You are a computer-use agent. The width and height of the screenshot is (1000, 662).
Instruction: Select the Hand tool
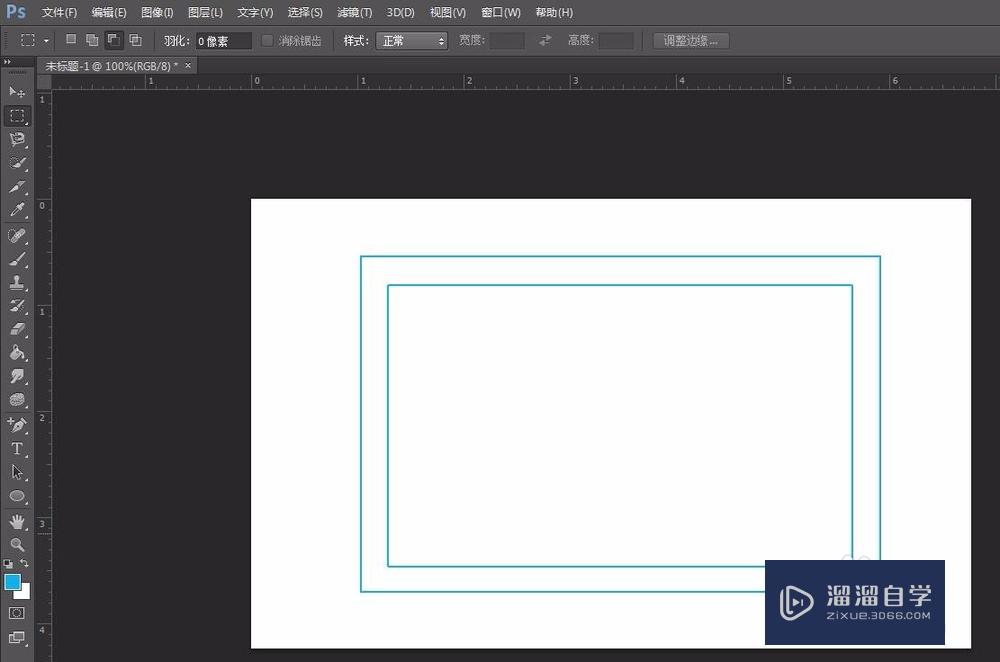coord(17,522)
